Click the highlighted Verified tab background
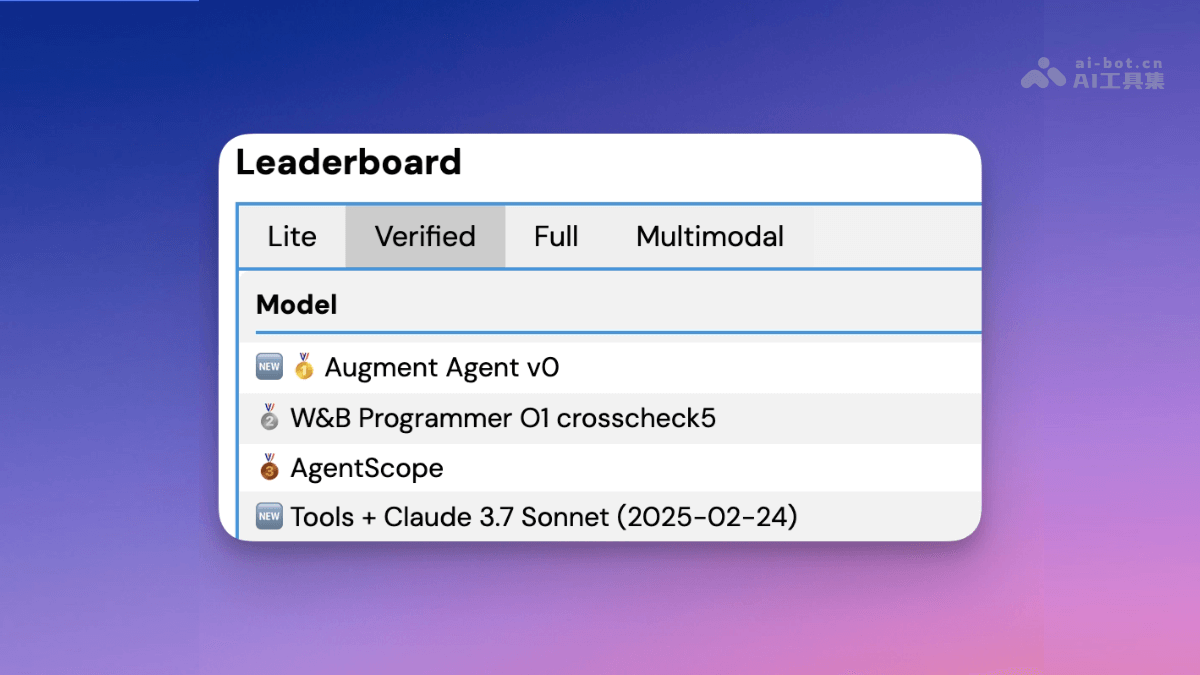The height and width of the screenshot is (675, 1200). 424,236
